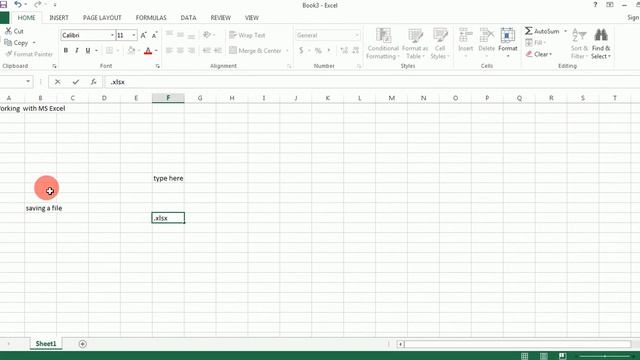Open Sort & Filter menu
The width and height of the screenshot is (640, 360).
click(579, 44)
